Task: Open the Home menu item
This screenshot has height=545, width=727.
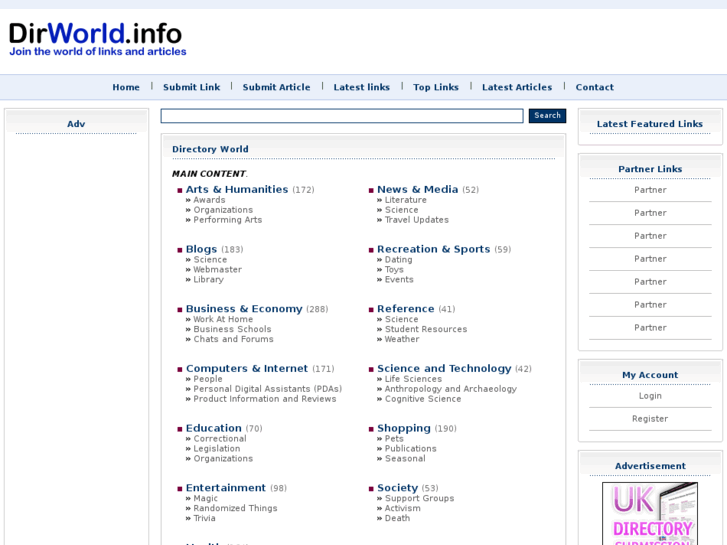Action: (126, 87)
